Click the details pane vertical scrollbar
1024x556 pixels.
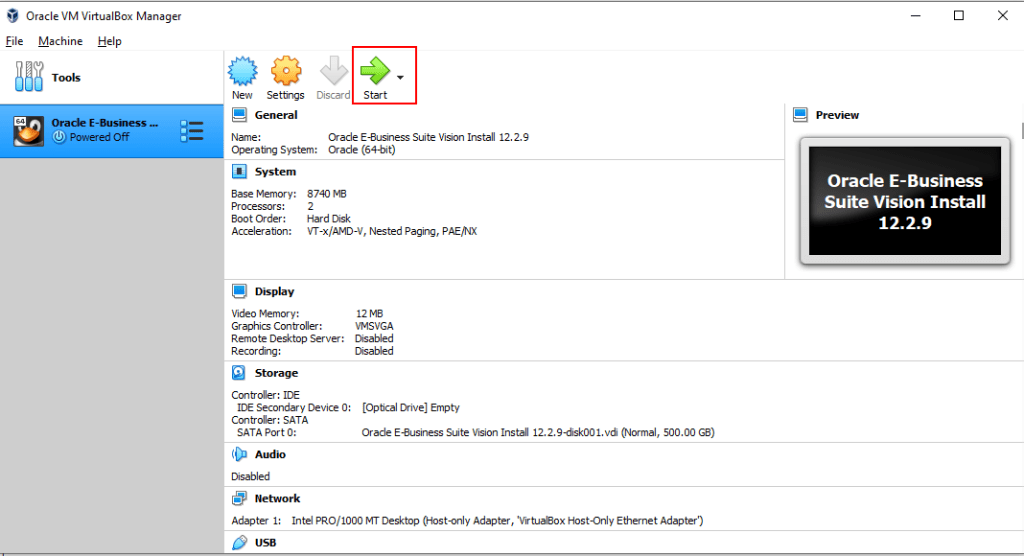[1020, 300]
